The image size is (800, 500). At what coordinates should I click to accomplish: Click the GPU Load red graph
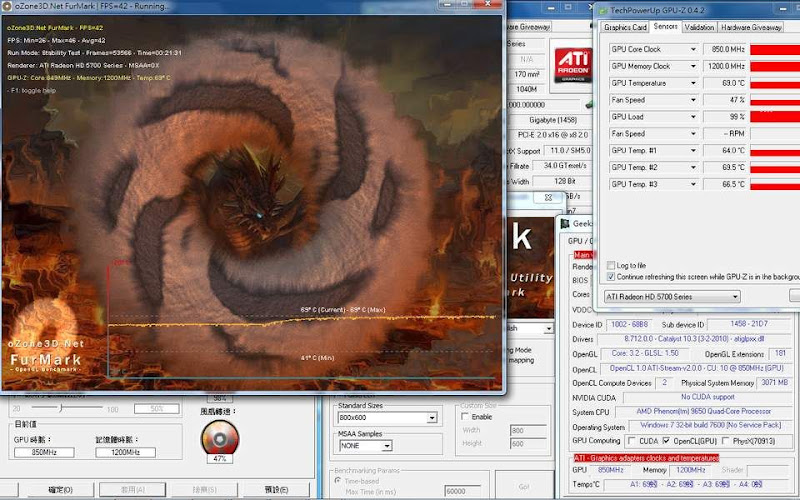774,117
